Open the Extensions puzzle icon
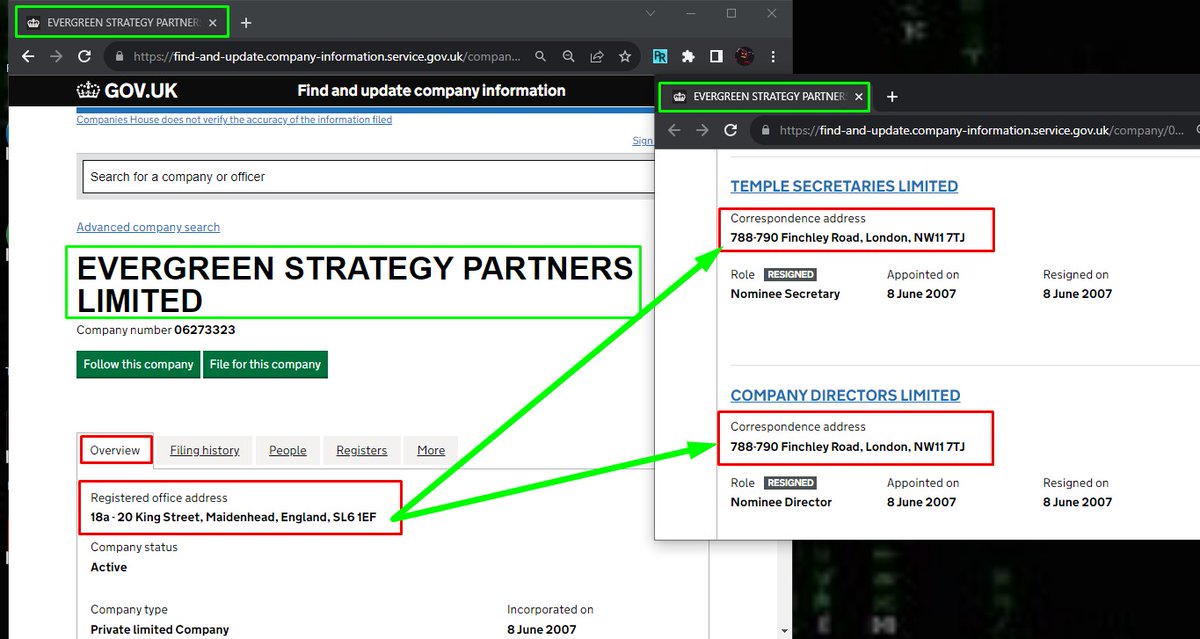The image size is (1200, 639). [x=688, y=57]
